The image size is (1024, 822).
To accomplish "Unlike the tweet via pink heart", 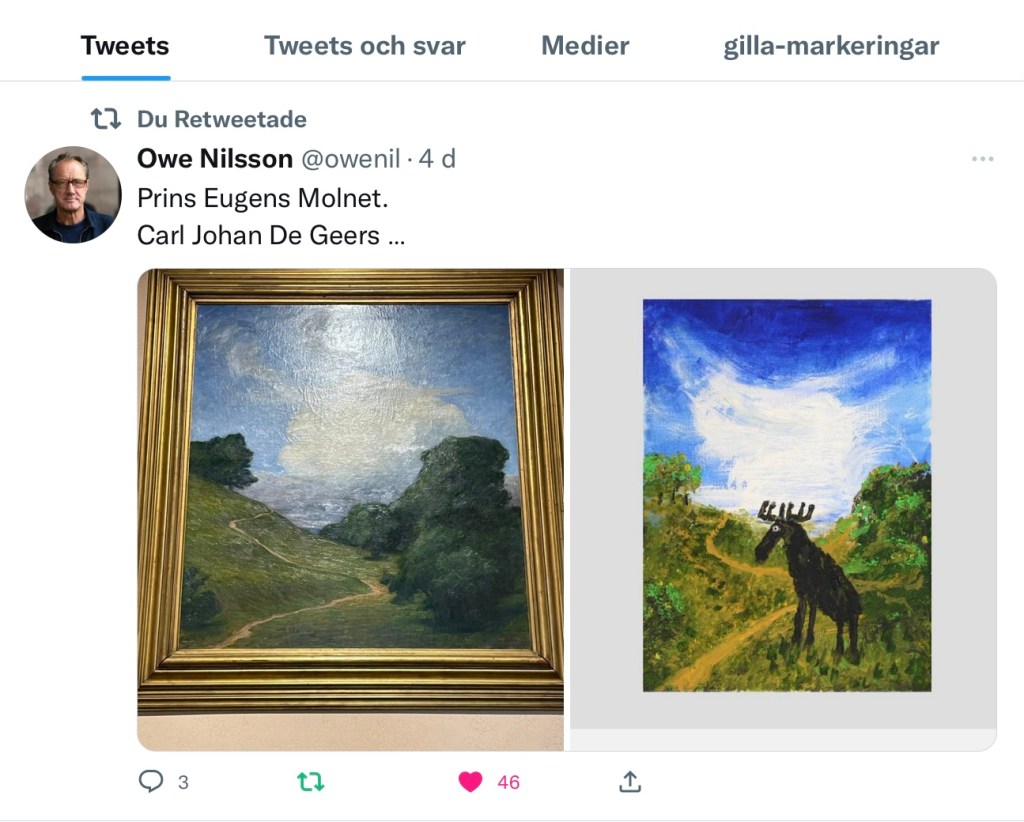I will click(x=470, y=782).
